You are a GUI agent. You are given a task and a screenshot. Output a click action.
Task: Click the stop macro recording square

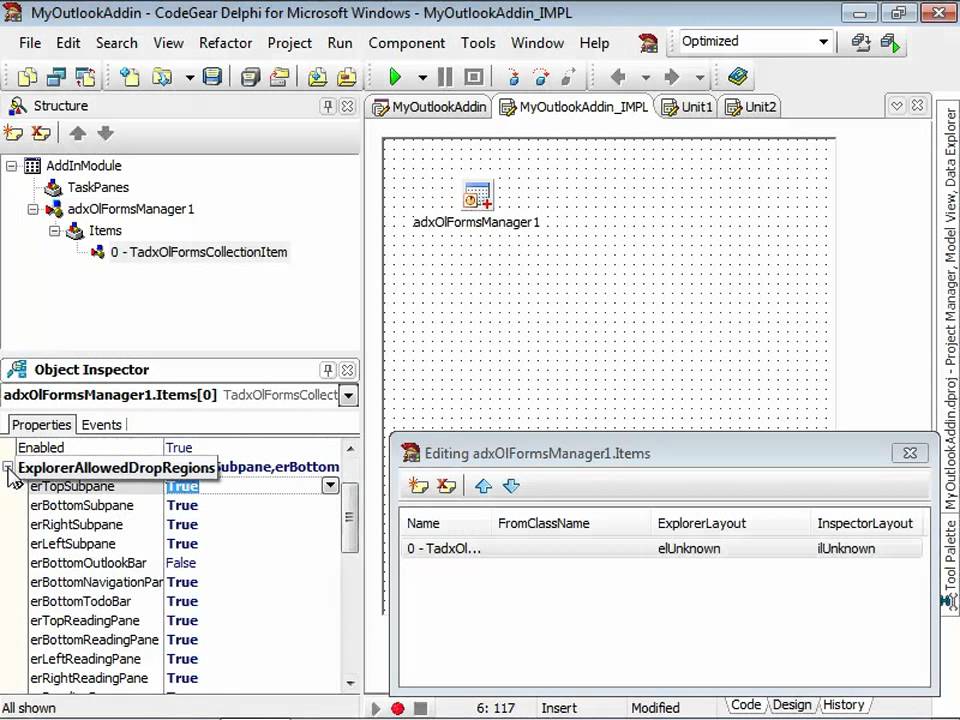[421, 708]
